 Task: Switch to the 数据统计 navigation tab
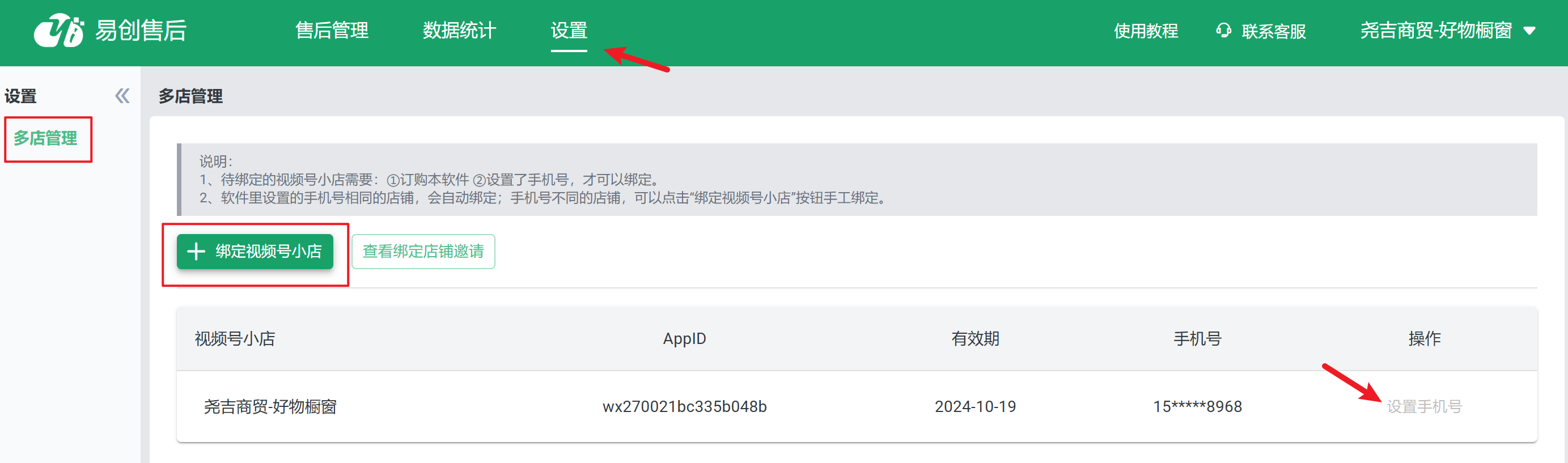point(459,31)
